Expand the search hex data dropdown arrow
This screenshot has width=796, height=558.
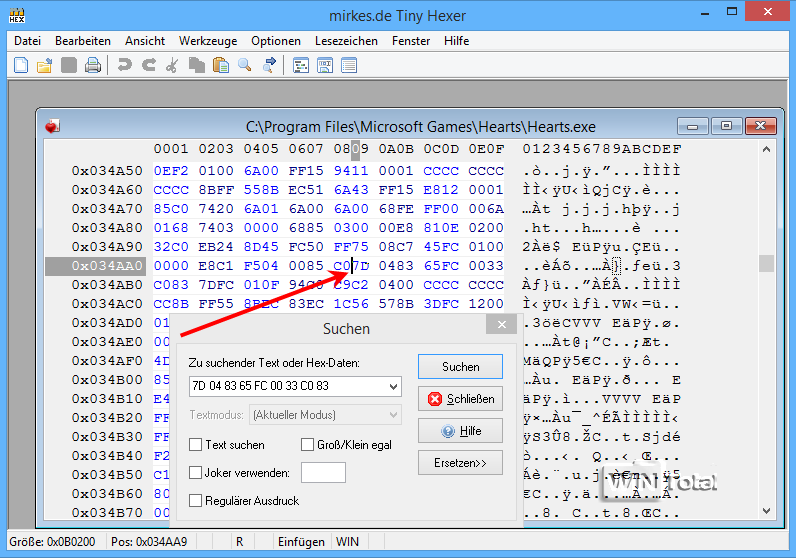click(x=393, y=386)
